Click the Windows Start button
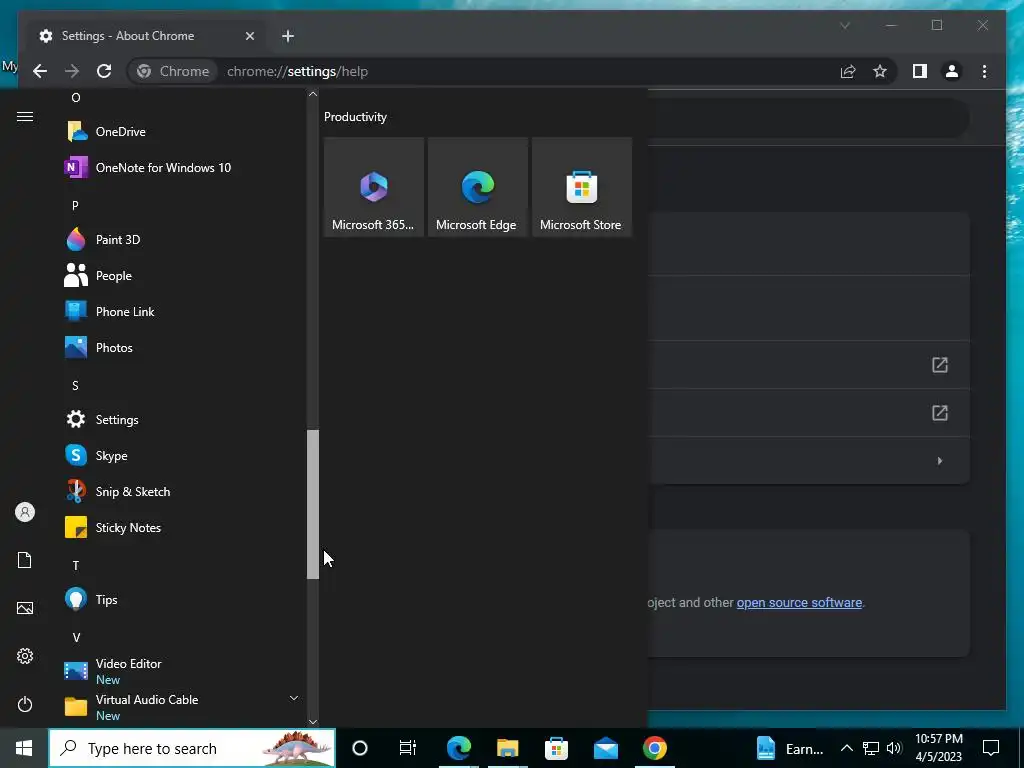 24,748
